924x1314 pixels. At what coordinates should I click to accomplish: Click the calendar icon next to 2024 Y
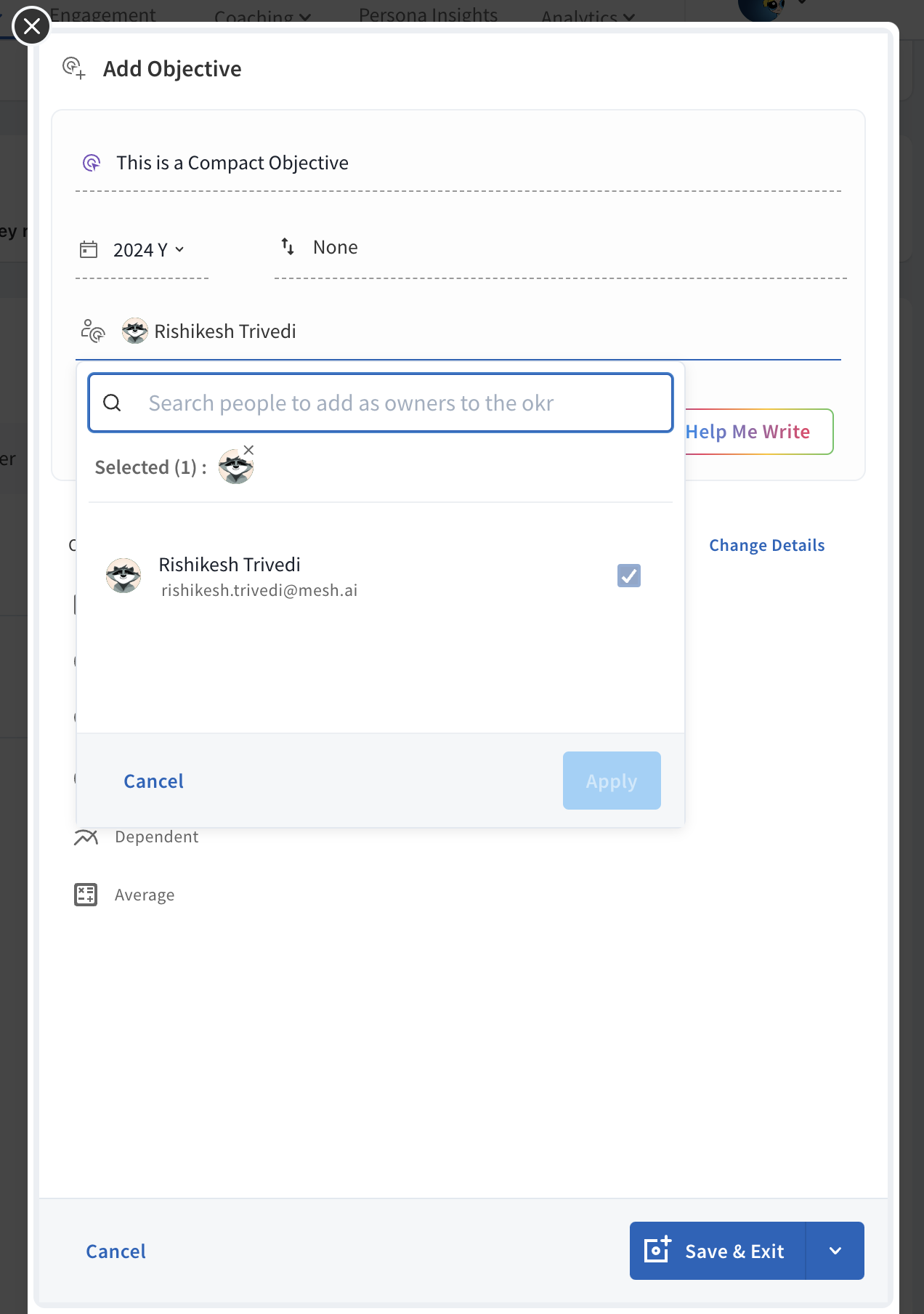(89, 249)
